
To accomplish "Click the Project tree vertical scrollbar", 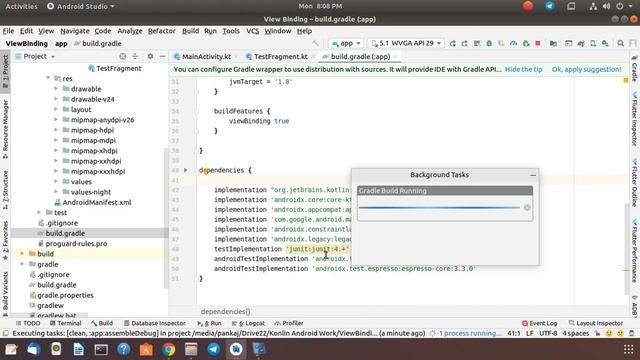I will 166,218.
